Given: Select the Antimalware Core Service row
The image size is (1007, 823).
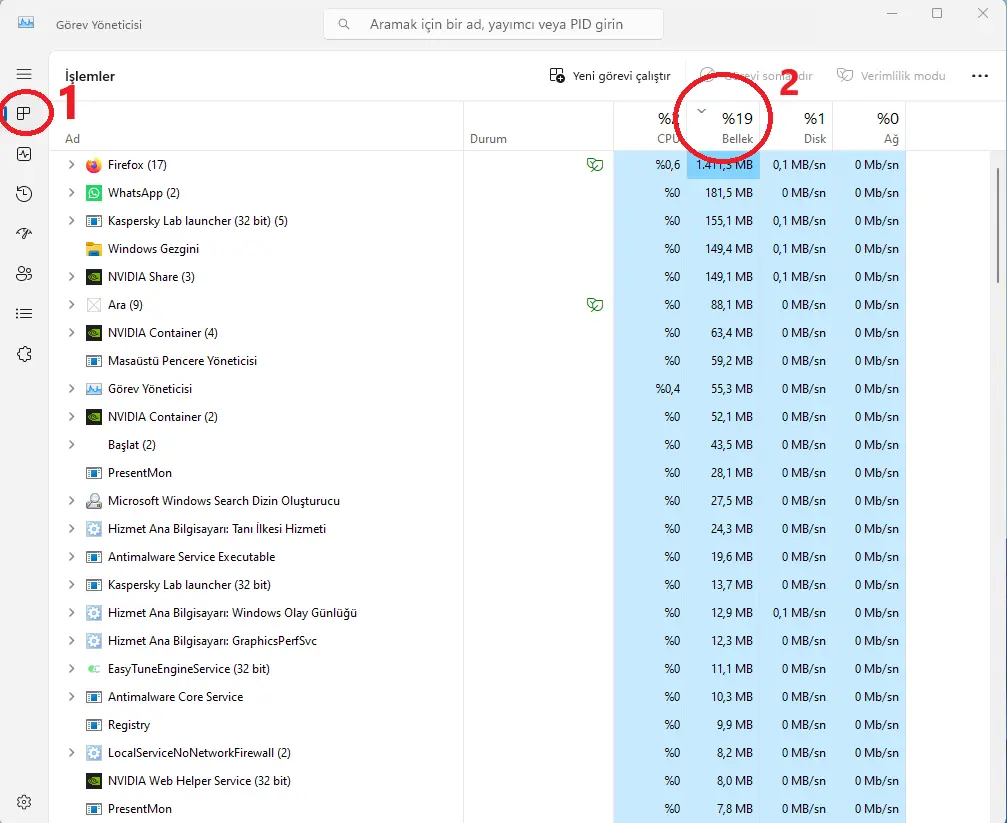Looking at the screenshot, I should coord(478,697).
